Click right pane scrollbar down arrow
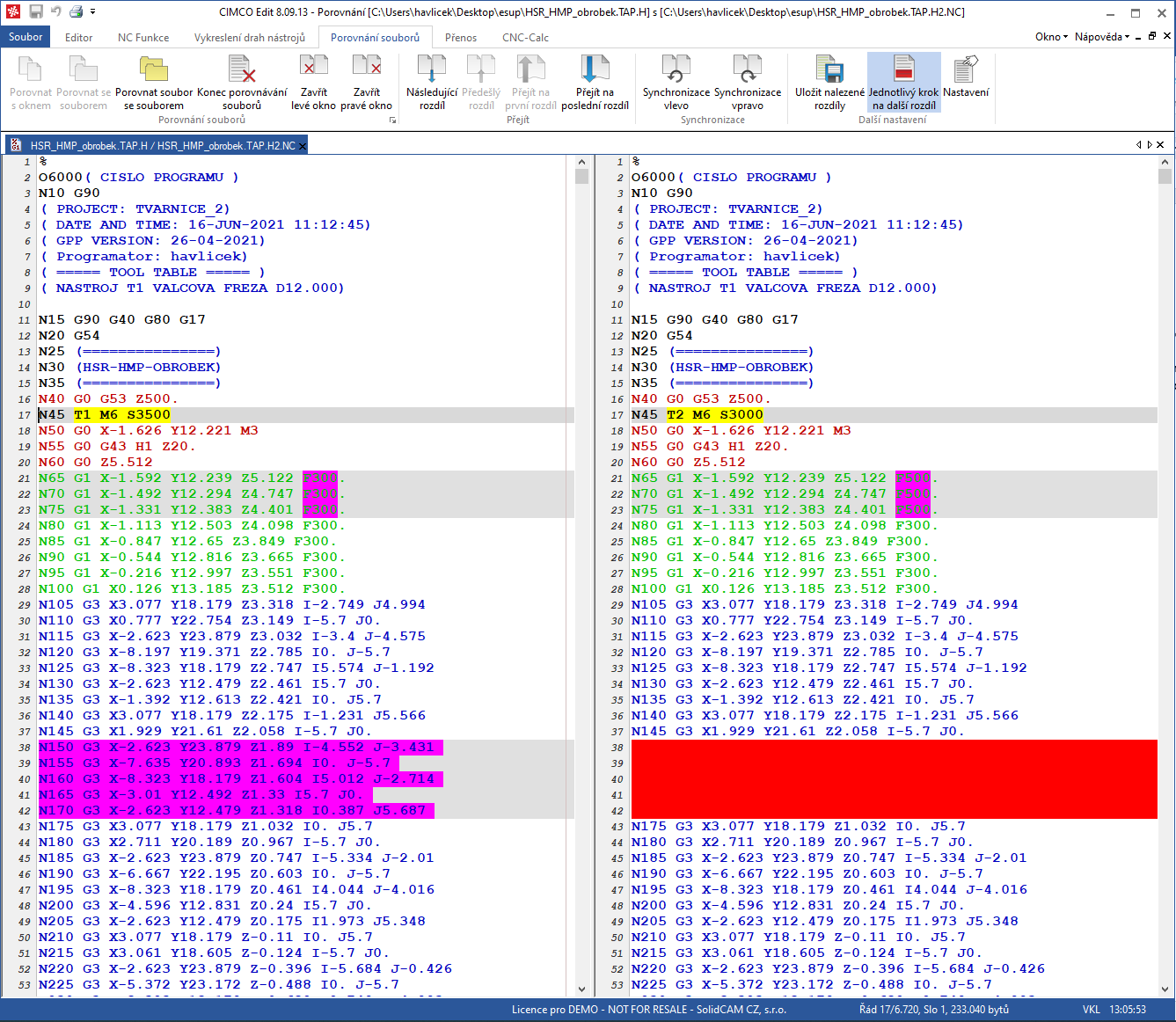 click(x=1165, y=989)
